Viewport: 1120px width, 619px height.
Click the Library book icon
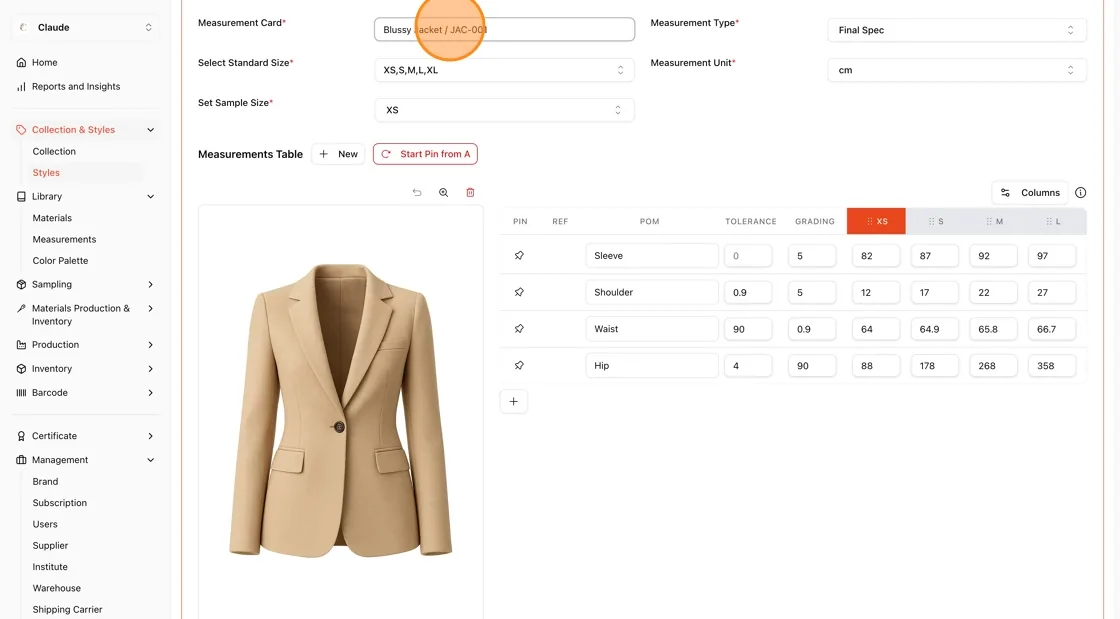click(21, 196)
